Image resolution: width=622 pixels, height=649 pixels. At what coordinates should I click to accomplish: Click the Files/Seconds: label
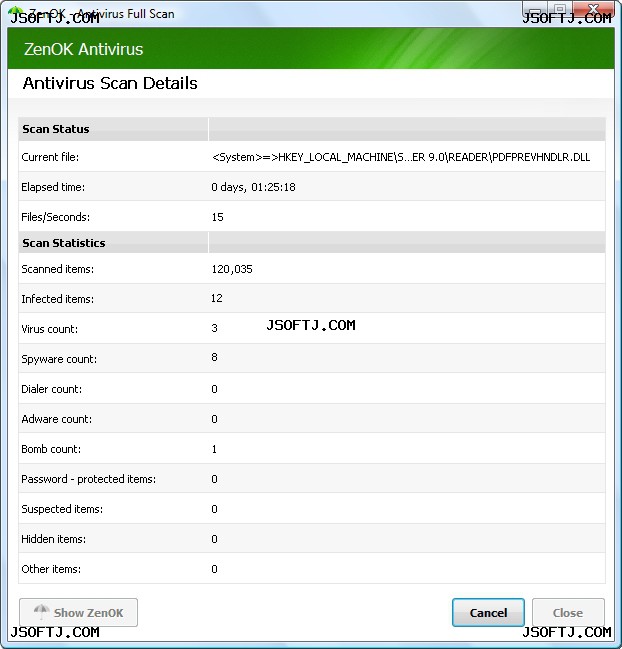click(55, 217)
